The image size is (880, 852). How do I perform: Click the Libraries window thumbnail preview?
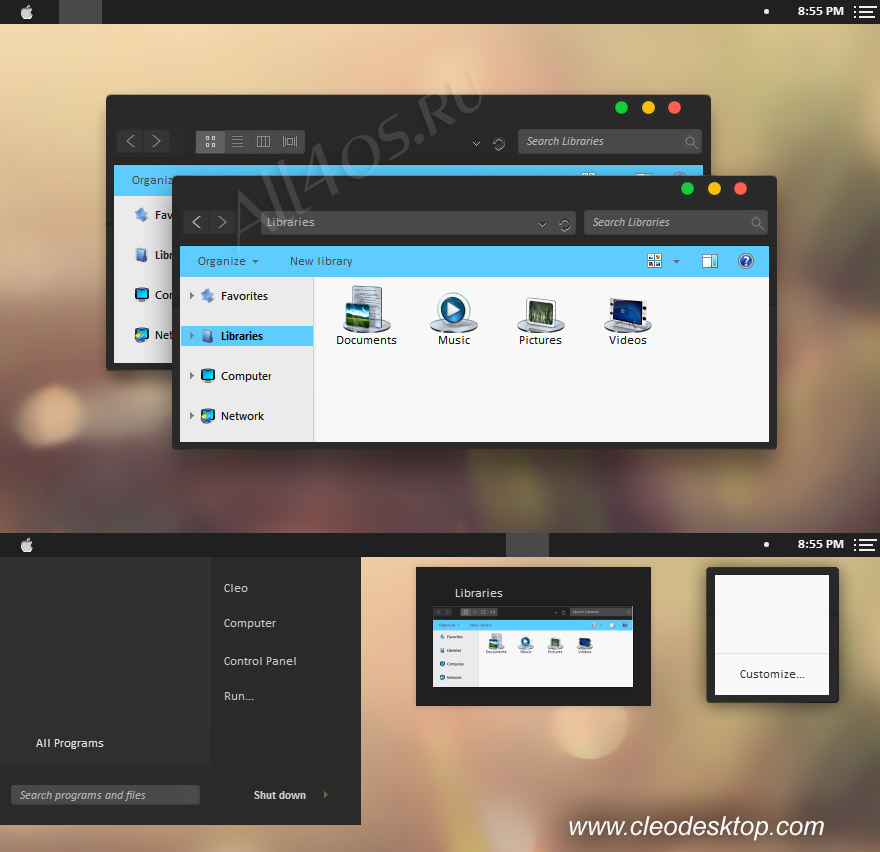coord(533,647)
